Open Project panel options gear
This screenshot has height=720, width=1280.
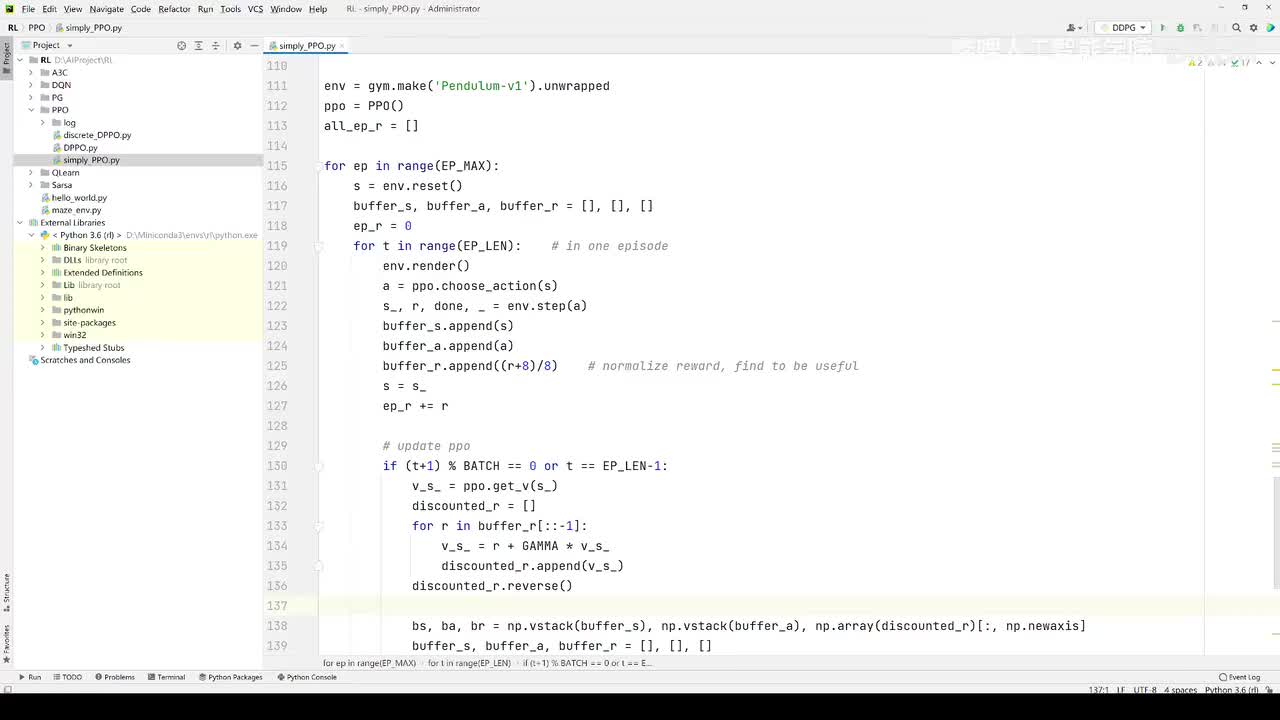coord(237,45)
